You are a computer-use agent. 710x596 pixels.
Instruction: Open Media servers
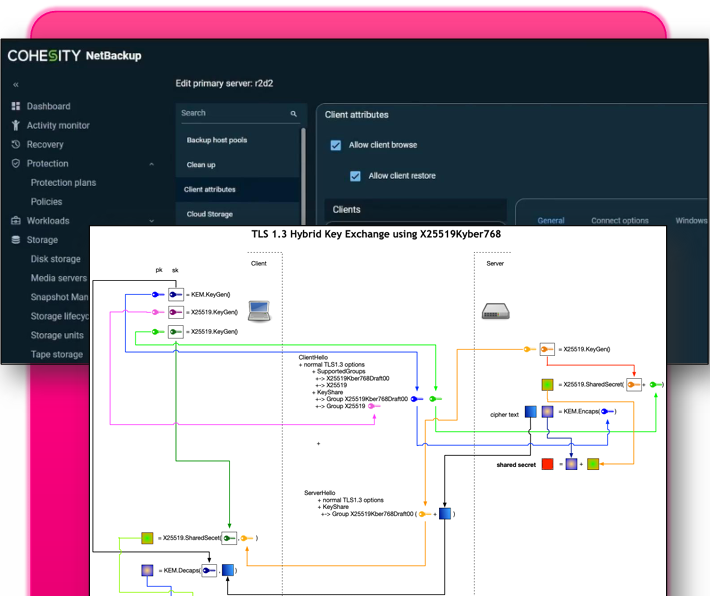click(x=58, y=278)
